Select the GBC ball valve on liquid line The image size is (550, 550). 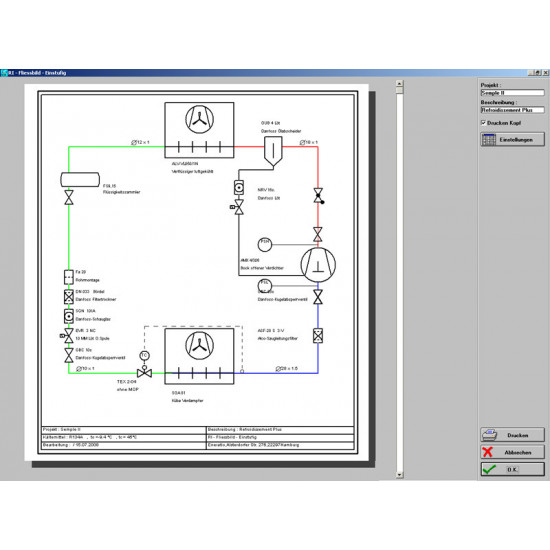[x=69, y=355]
